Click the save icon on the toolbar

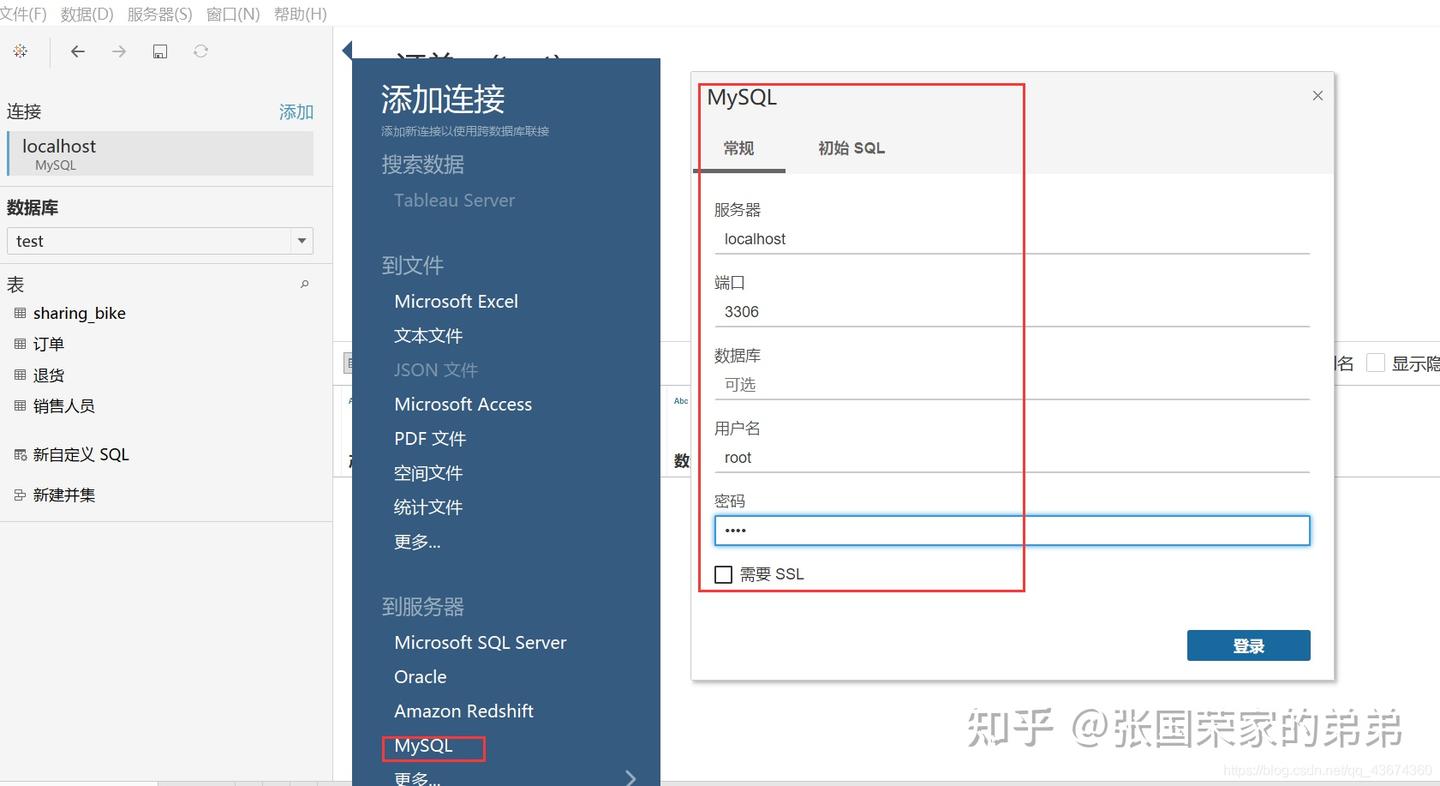pos(160,51)
